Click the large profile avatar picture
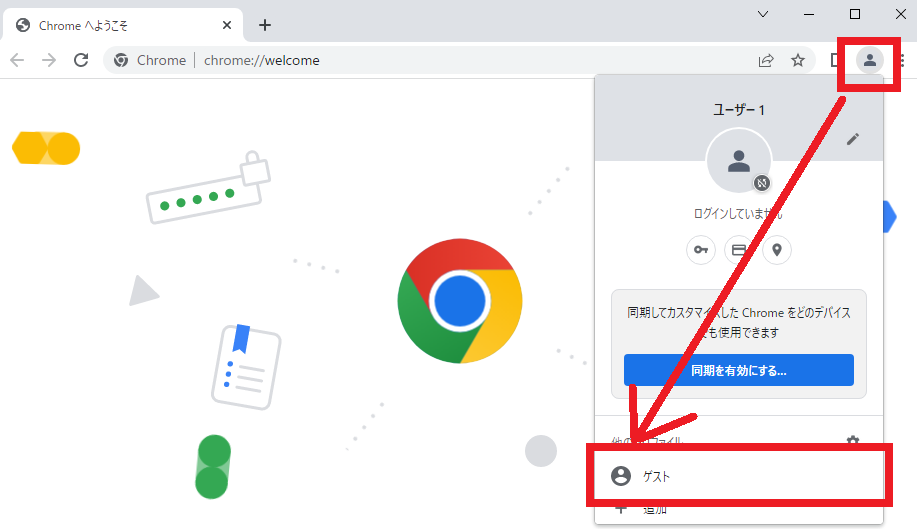The width and height of the screenshot is (917, 529). 739,161
